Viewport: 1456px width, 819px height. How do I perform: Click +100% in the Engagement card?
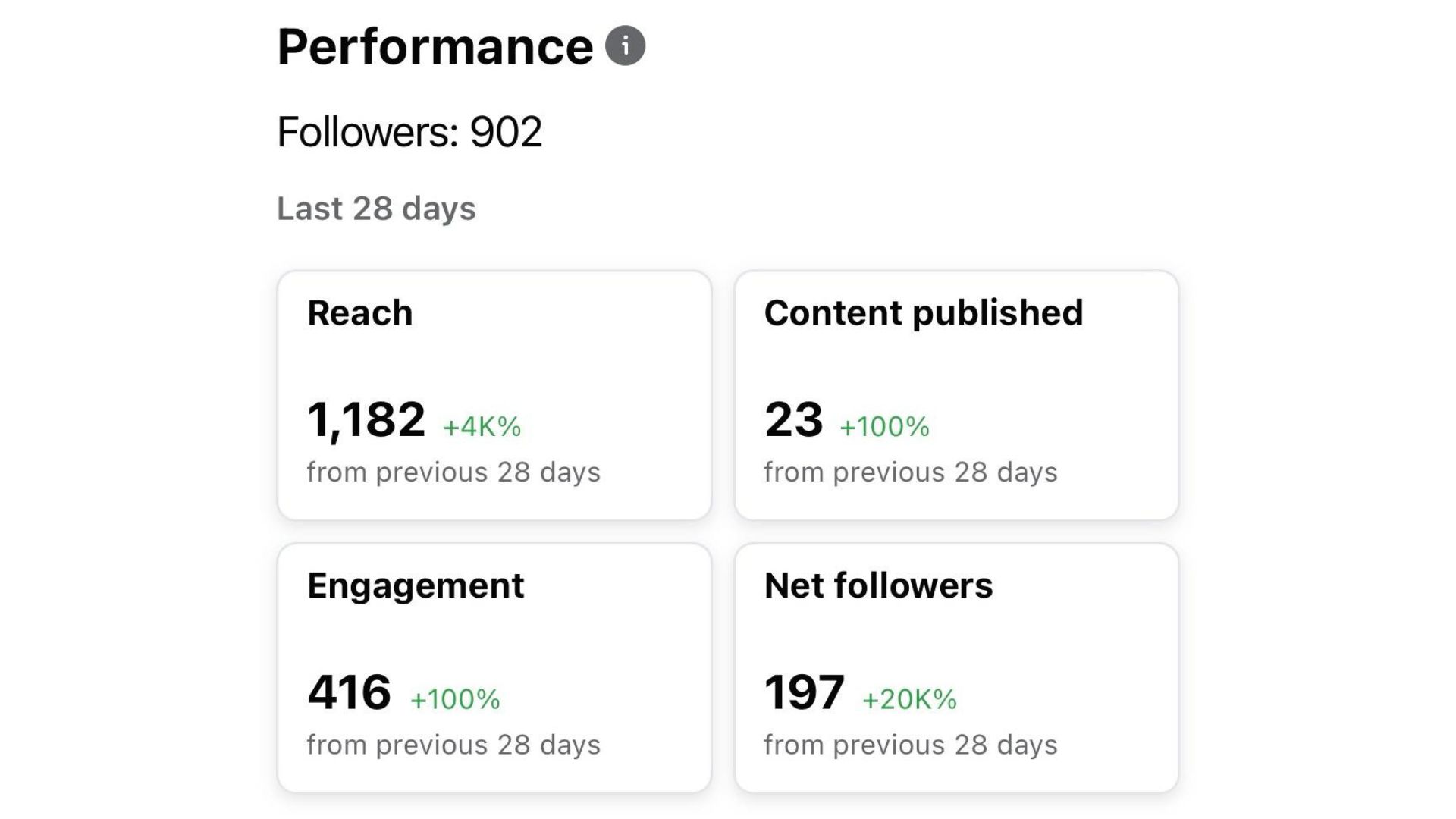455,699
